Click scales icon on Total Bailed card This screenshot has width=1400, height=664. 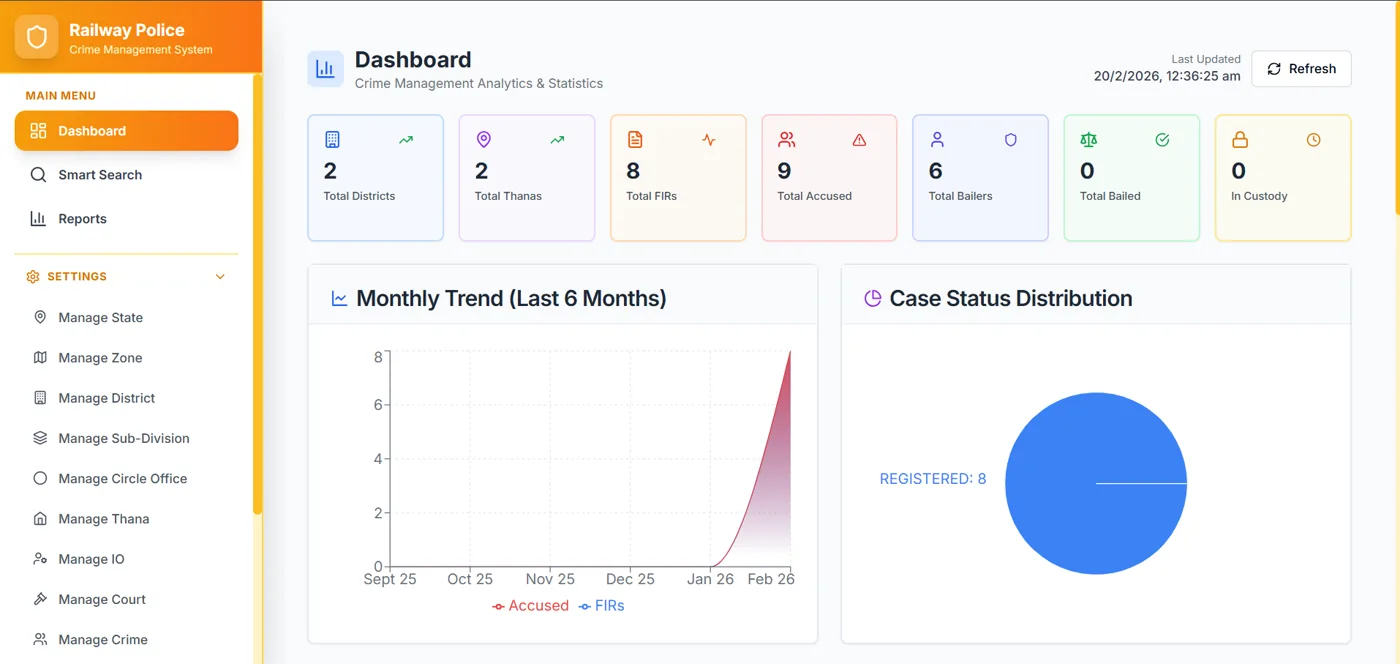tap(1089, 140)
